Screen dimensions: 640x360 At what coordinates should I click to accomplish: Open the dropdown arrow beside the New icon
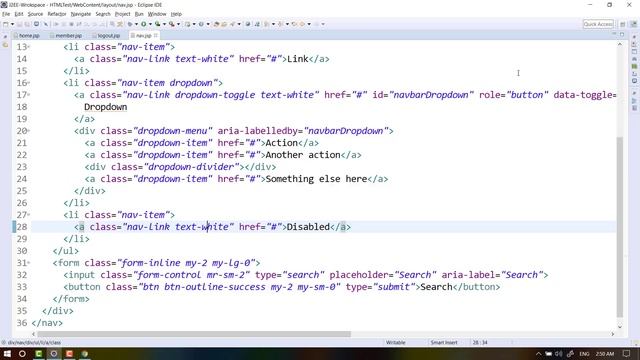pyautogui.click(x=12, y=24)
